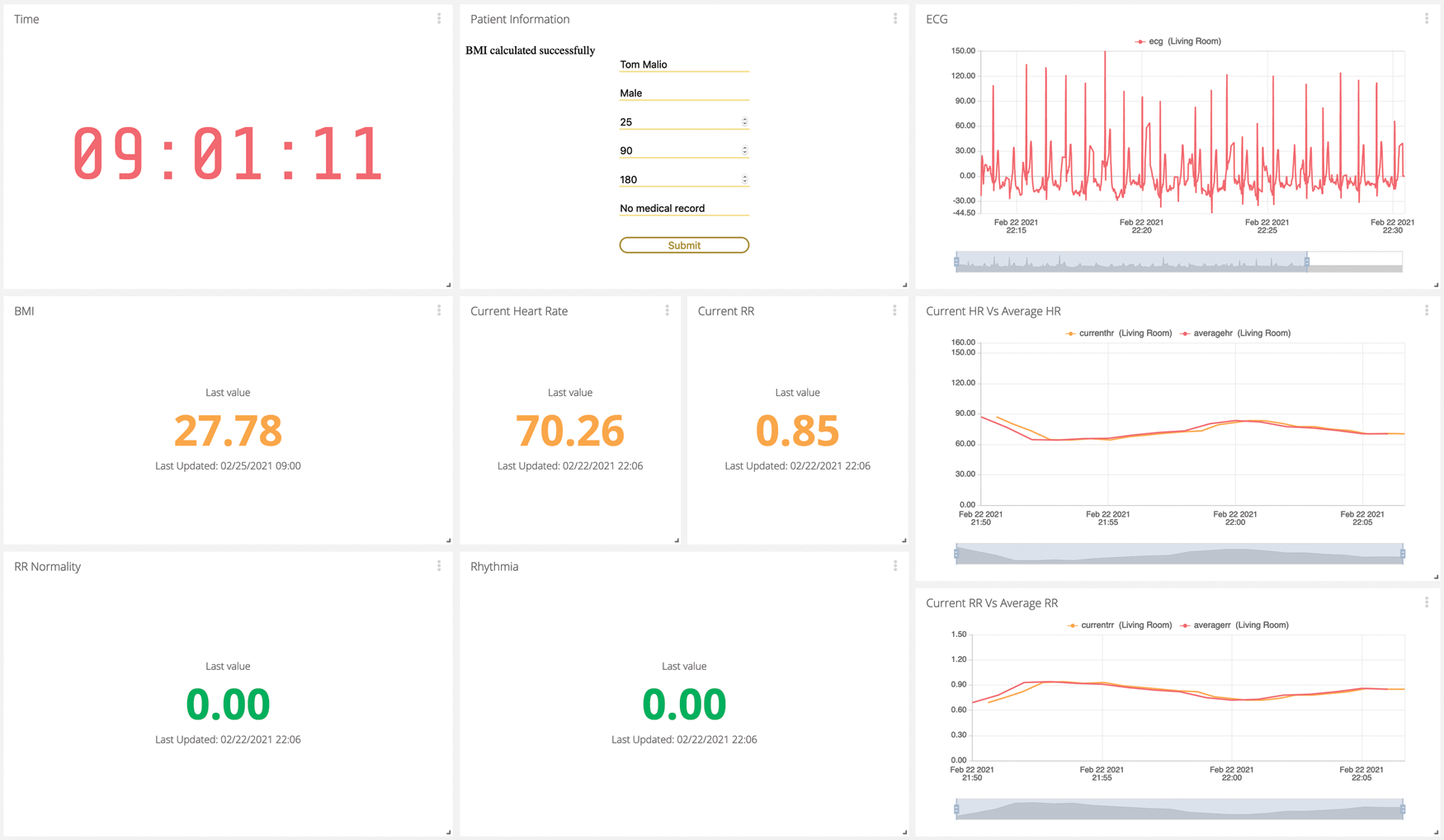
Task: Click the height field stepper showing 180
Action: tap(744, 180)
